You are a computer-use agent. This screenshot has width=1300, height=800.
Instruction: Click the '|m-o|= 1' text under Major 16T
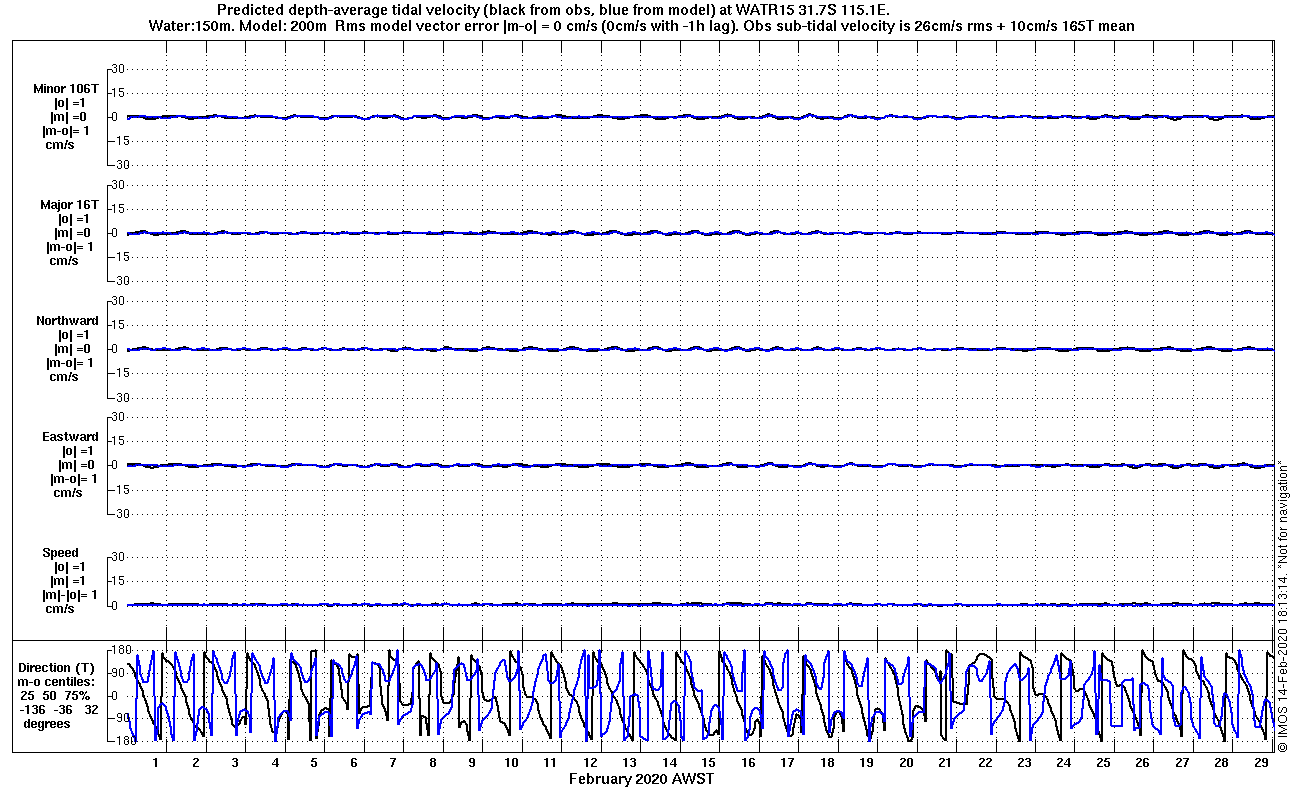coord(70,247)
